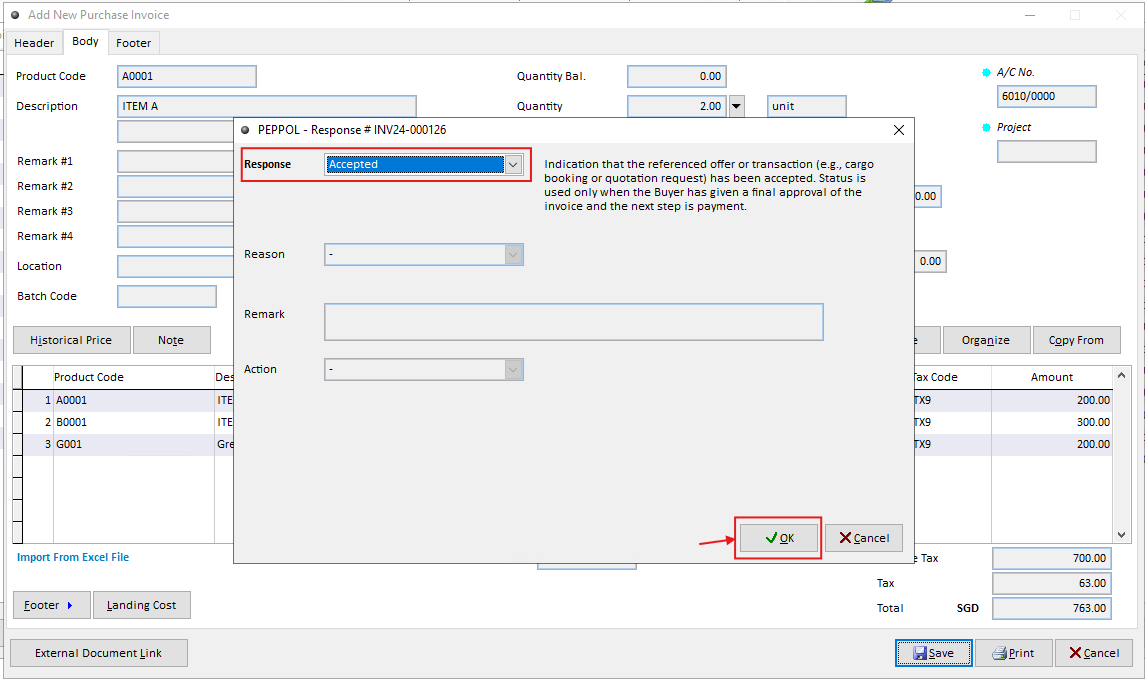Click the Total field 763.00
The height and width of the screenshot is (681, 1145).
[x=1052, y=608]
